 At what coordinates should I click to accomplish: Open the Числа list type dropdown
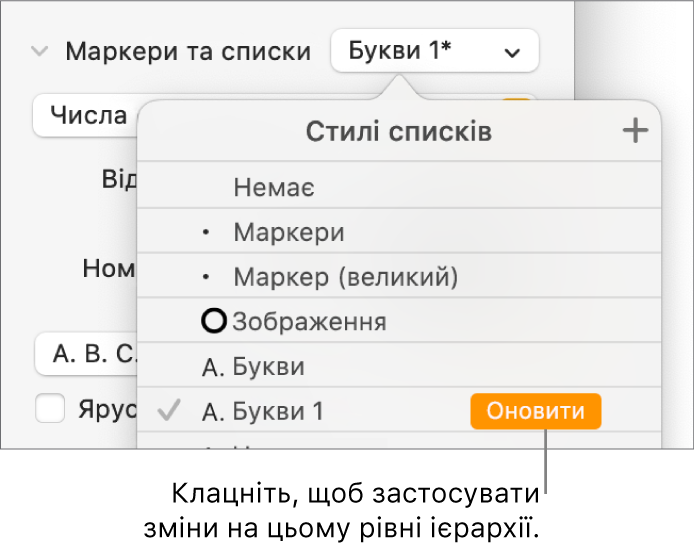[x=86, y=115]
